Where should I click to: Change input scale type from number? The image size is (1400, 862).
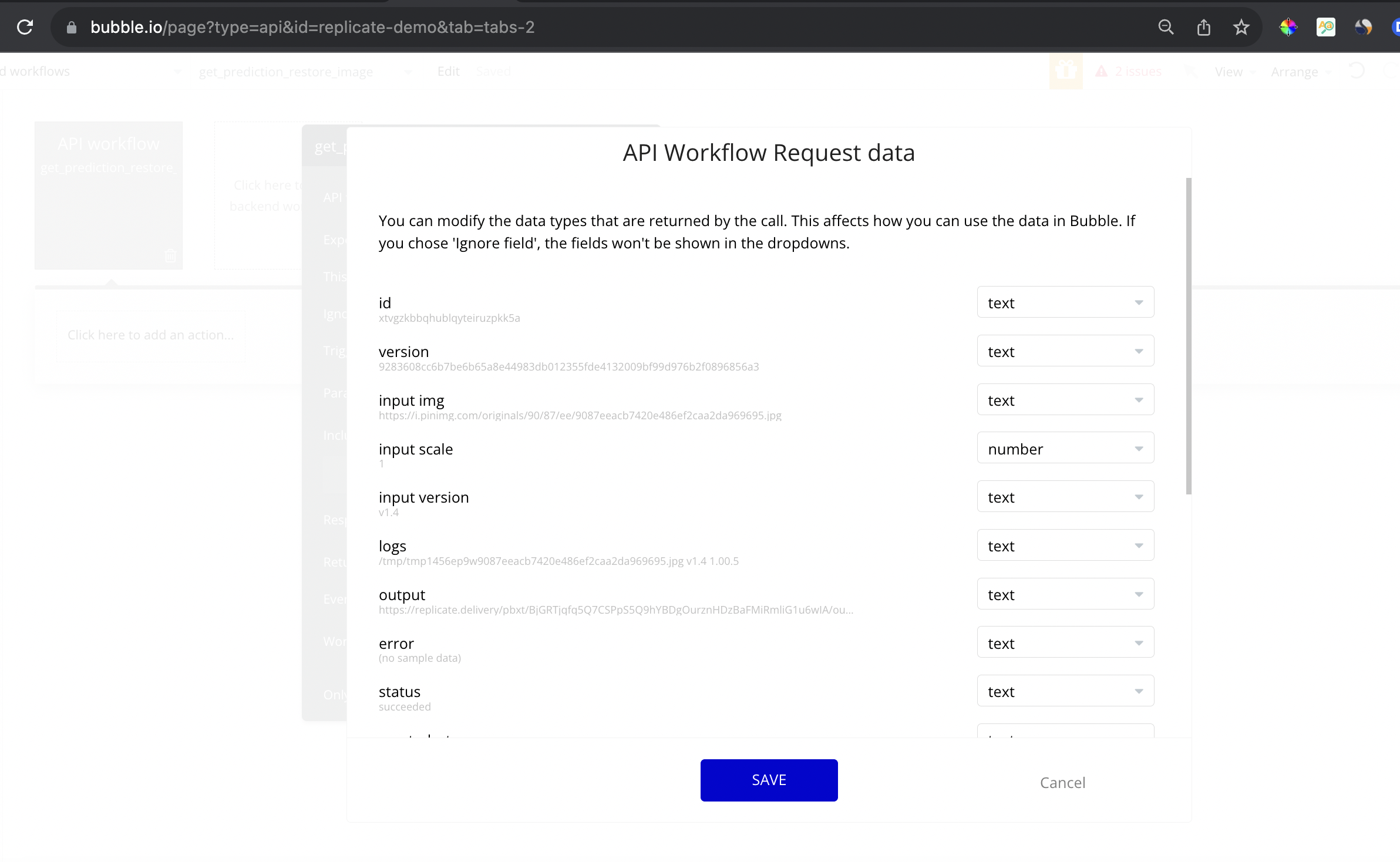(x=1065, y=449)
